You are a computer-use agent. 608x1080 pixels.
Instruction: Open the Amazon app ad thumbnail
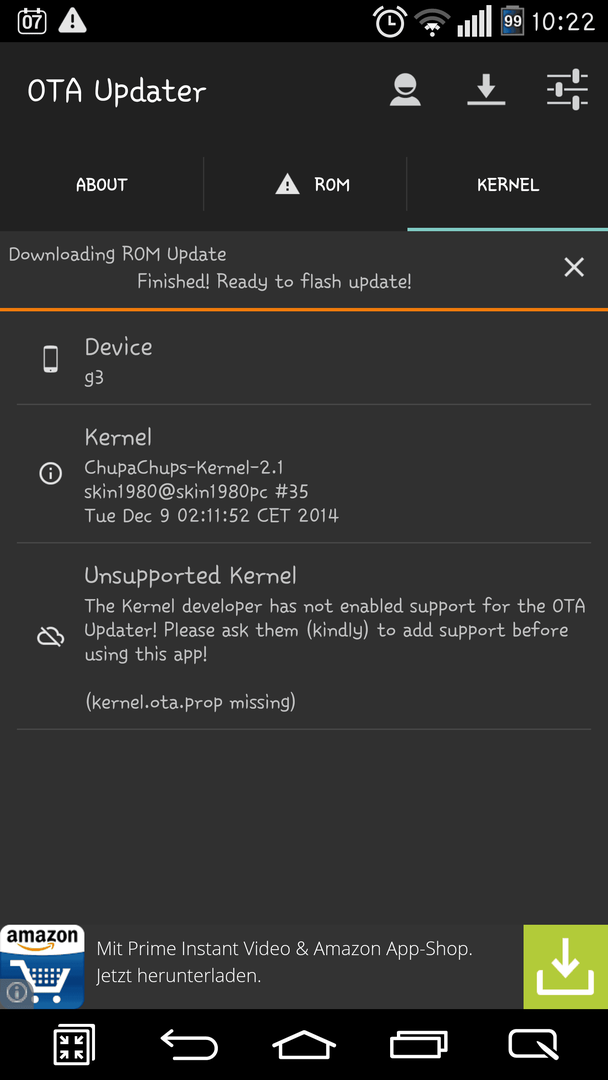tap(43, 967)
